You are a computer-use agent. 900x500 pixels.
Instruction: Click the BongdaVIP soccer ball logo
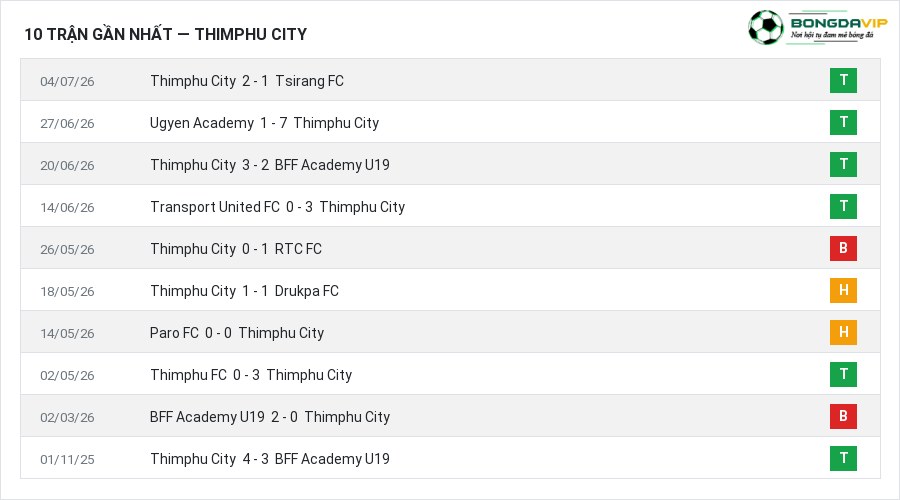[x=765, y=28]
